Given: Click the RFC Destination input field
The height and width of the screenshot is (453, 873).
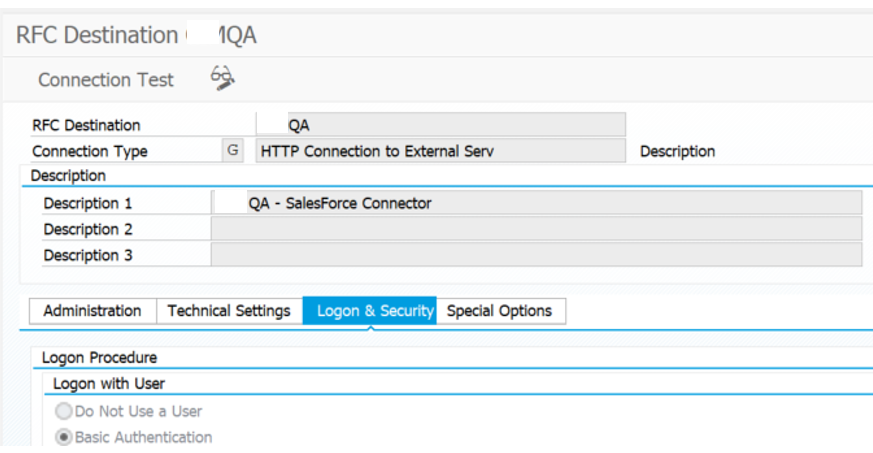Looking at the screenshot, I should [x=440, y=125].
